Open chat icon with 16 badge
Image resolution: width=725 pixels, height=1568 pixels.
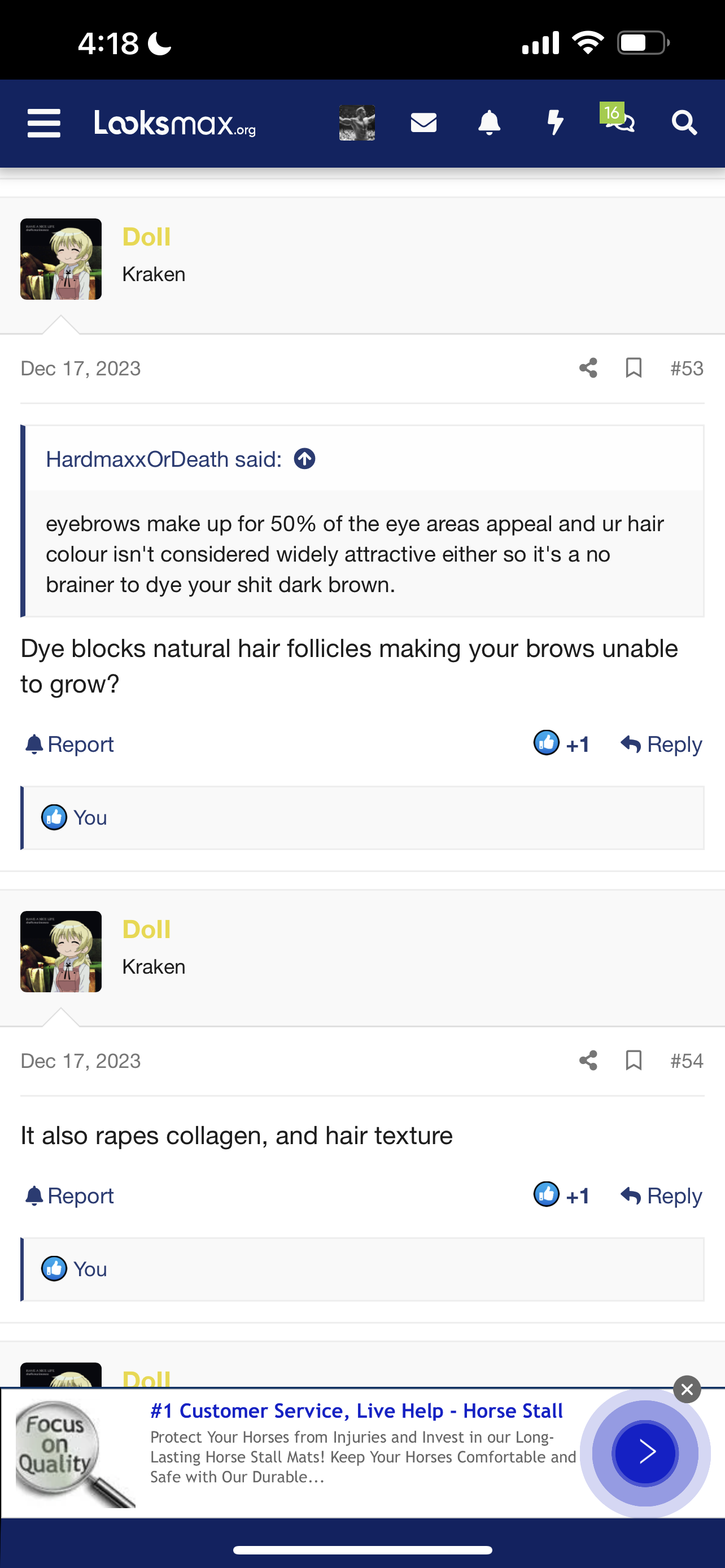619,121
